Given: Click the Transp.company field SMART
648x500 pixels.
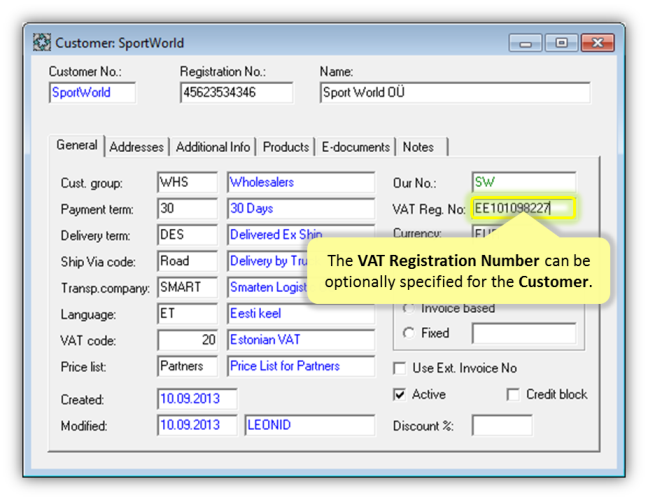Looking at the screenshot, I should tap(188, 287).
